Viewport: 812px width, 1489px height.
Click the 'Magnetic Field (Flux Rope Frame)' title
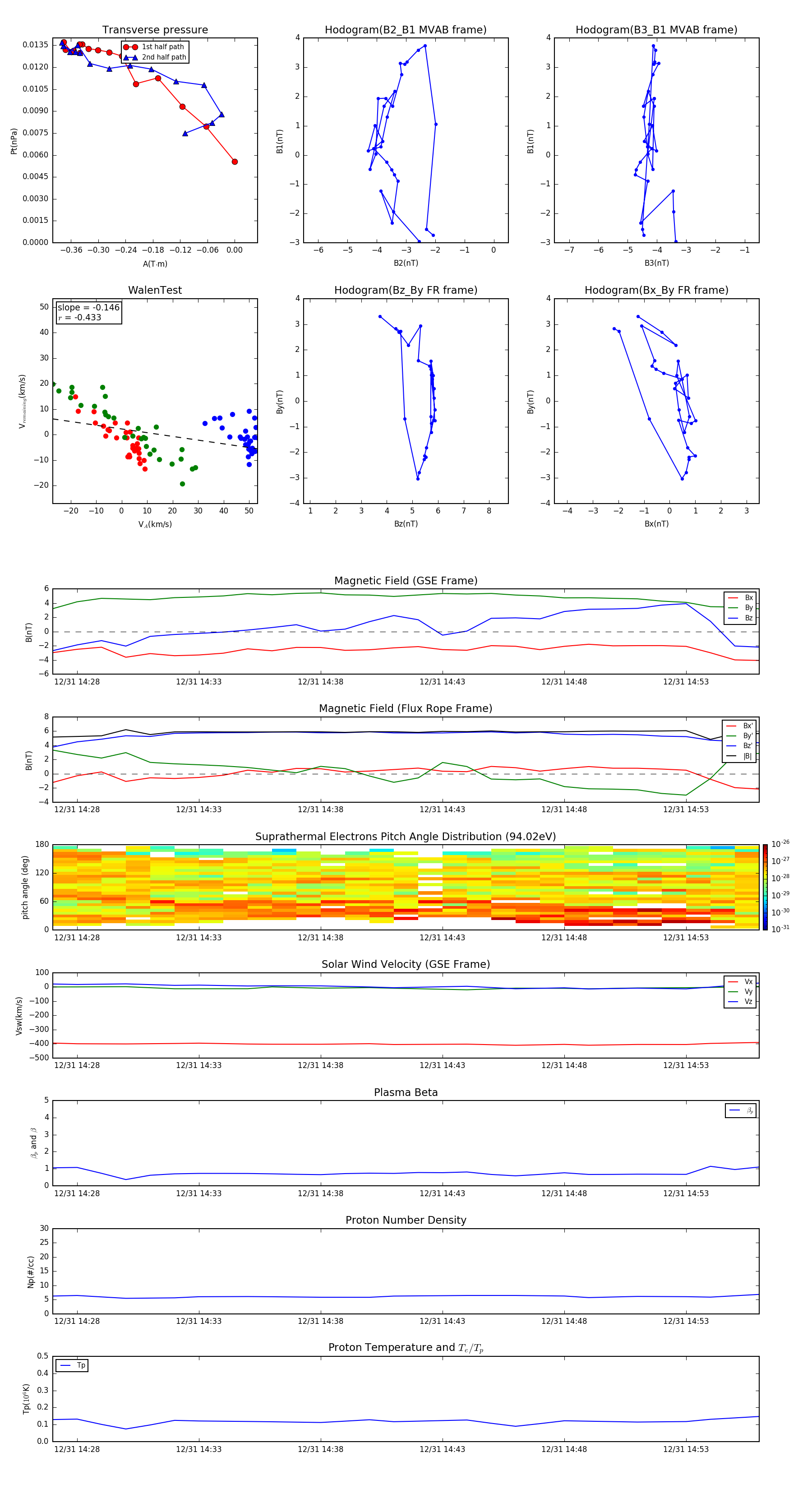tap(406, 709)
